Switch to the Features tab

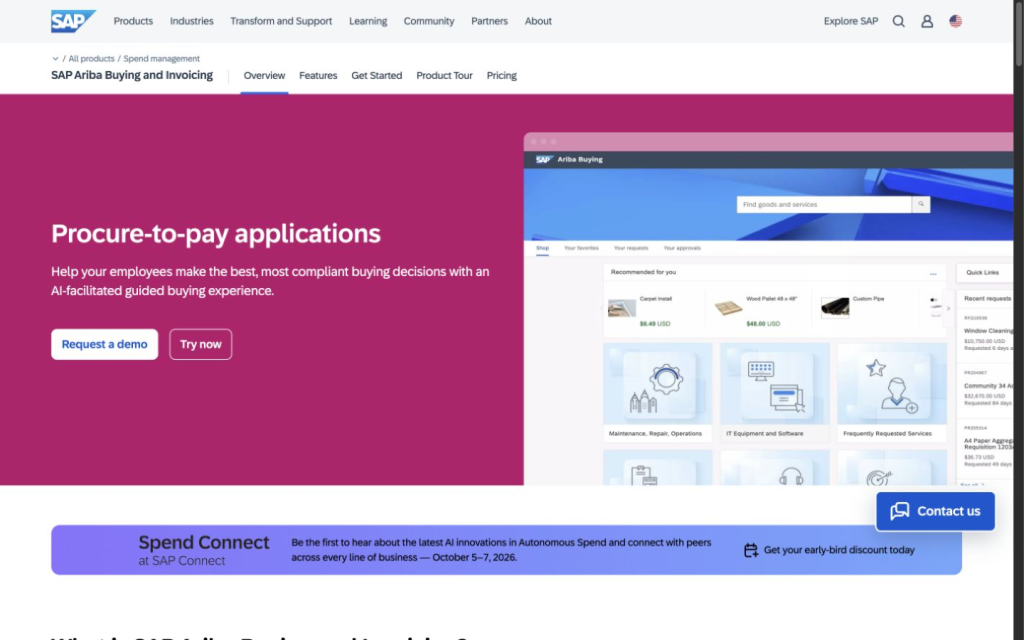(x=318, y=76)
